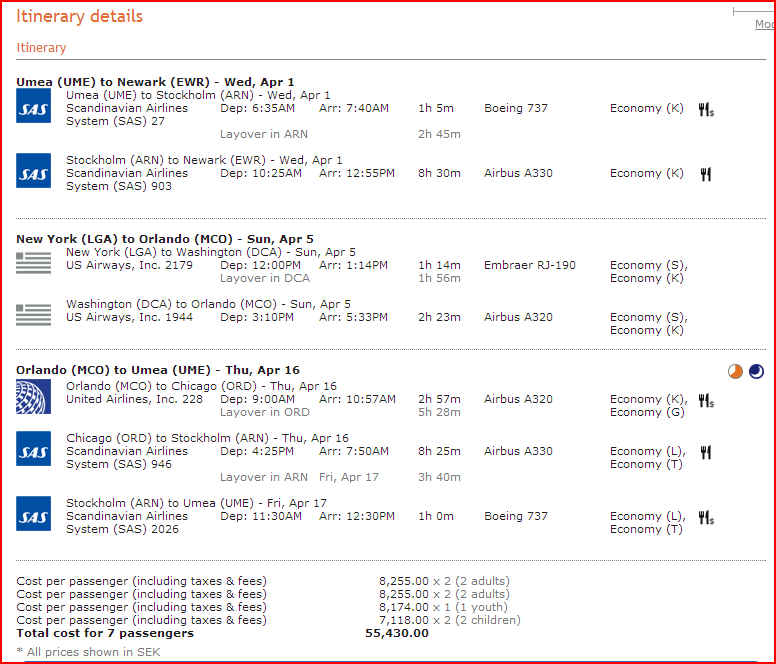Click the US Airways logo for flight 2179

click(33, 263)
